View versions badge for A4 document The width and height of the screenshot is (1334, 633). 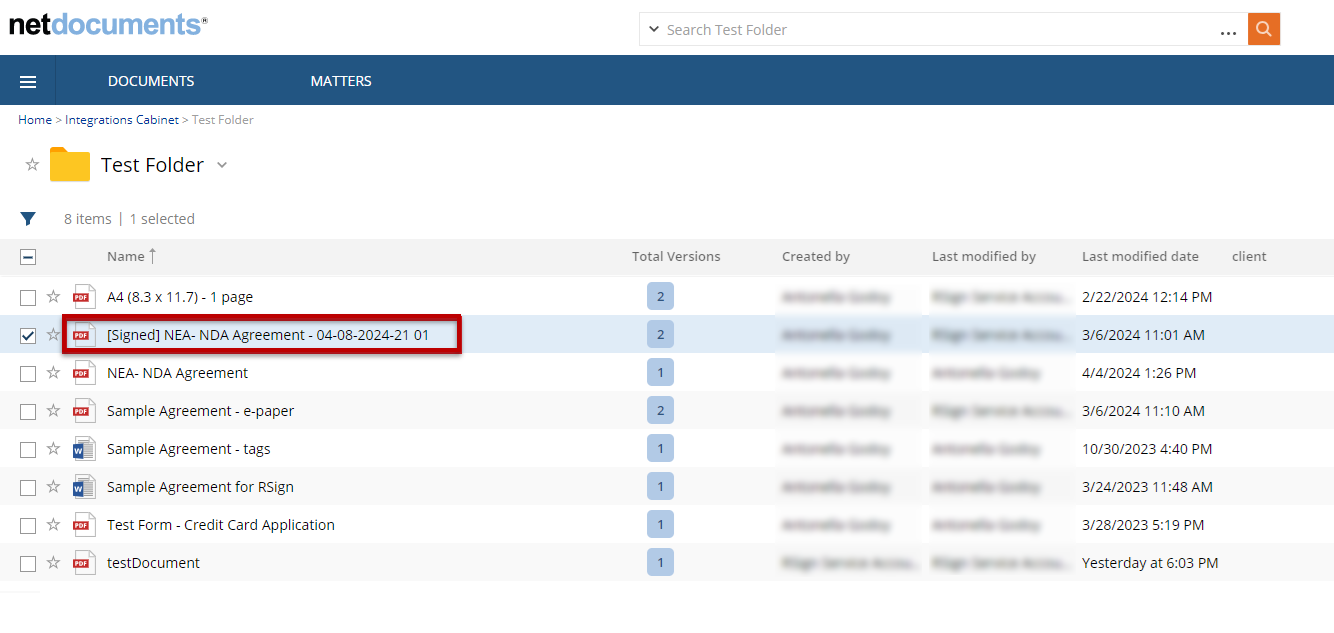coord(660,296)
